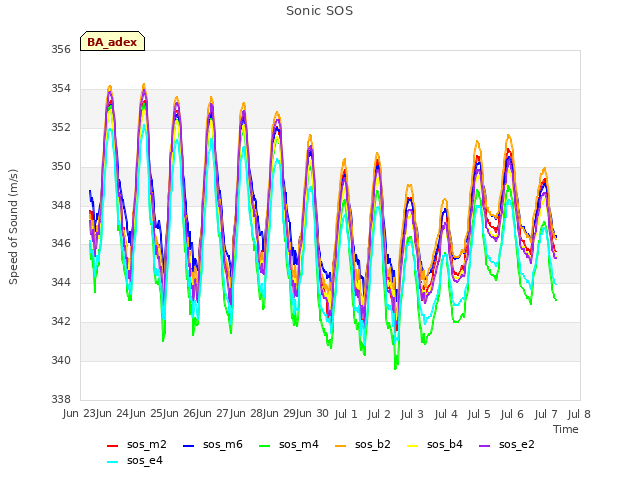The width and height of the screenshot is (640, 480).
Task: Click the Jul 2 x-axis date label
Action: tap(379, 415)
